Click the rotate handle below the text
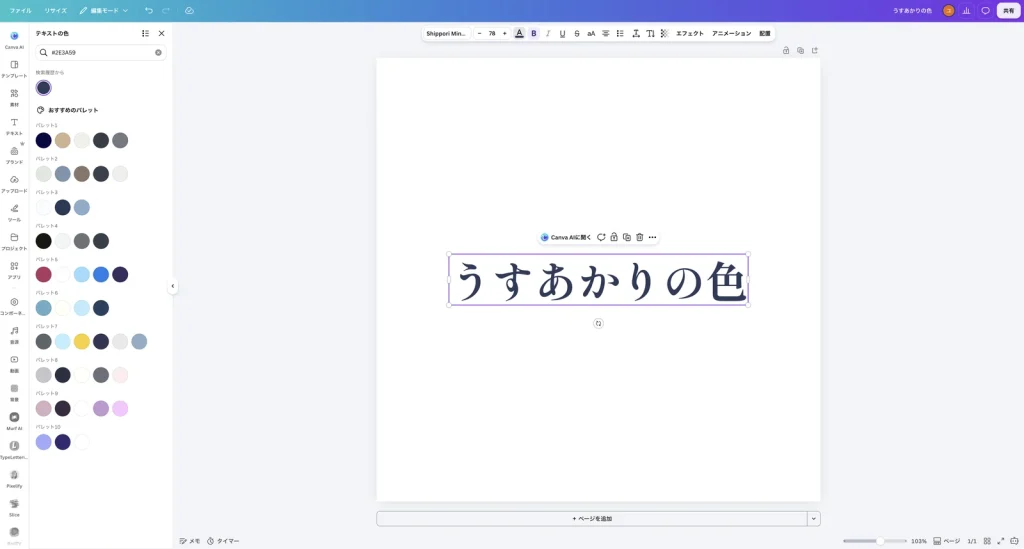The height and width of the screenshot is (549, 1024). coord(598,323)
